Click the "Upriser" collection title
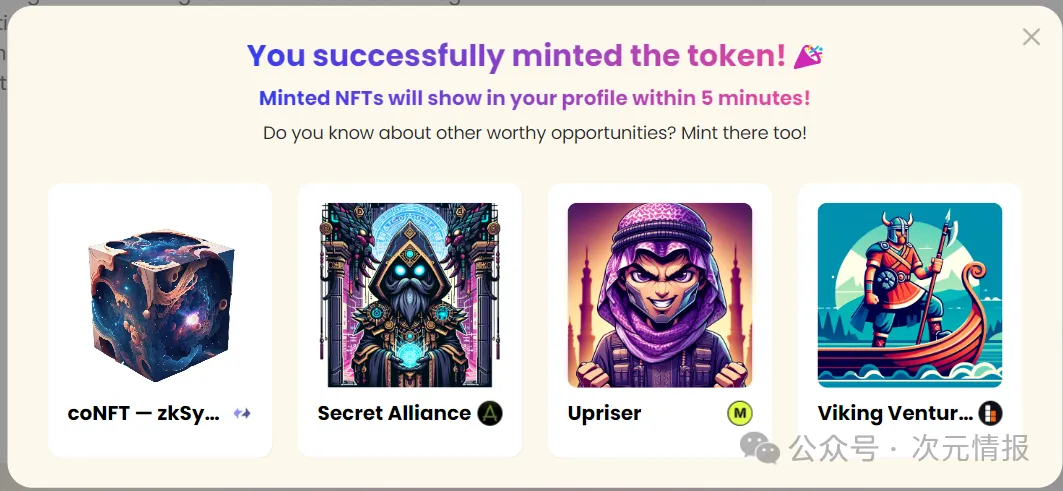The height and width of the screenshot is (491, 1063). click(x=604, y=413)
